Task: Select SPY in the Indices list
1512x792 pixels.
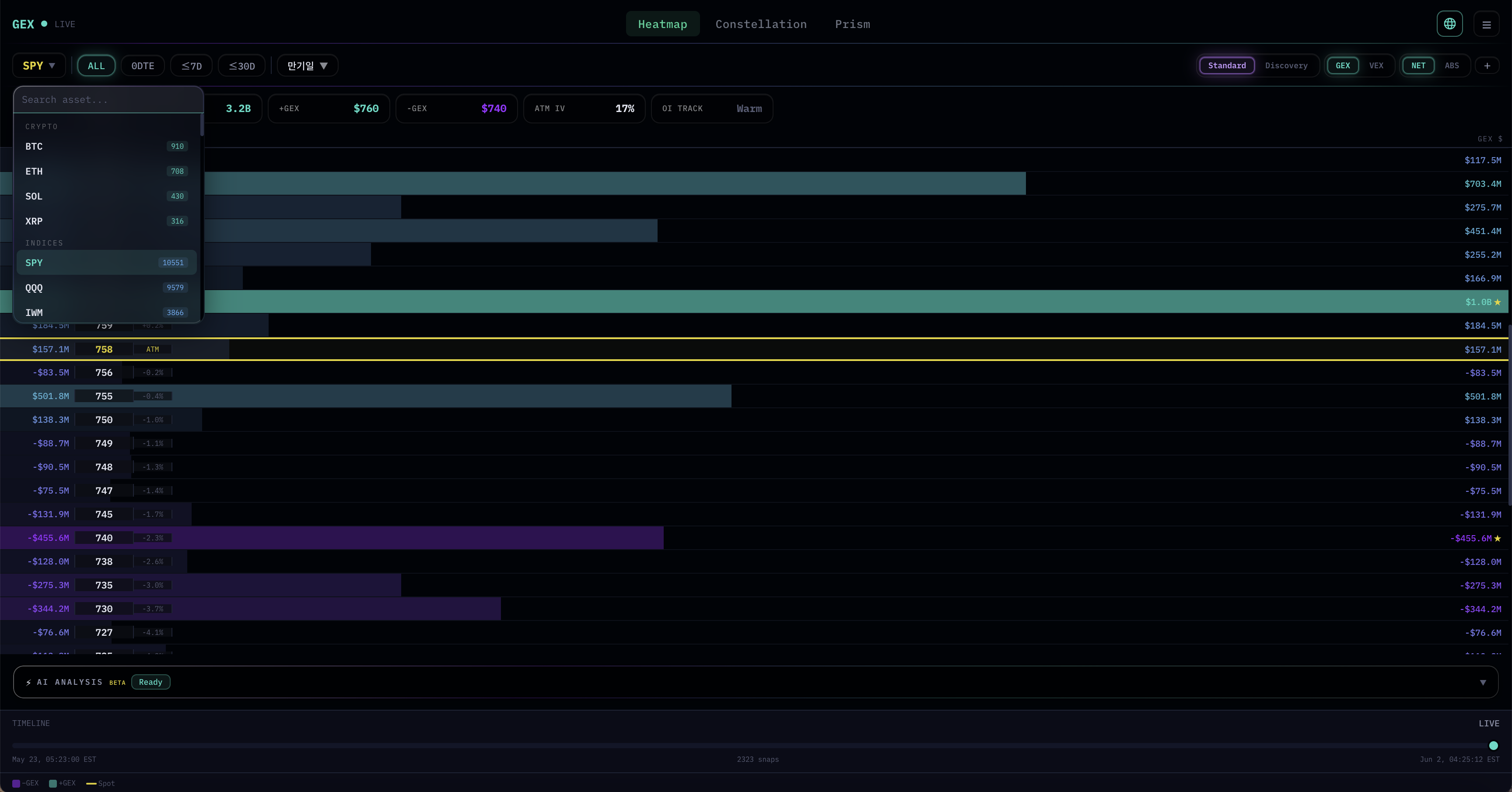Action: (106, 263)
